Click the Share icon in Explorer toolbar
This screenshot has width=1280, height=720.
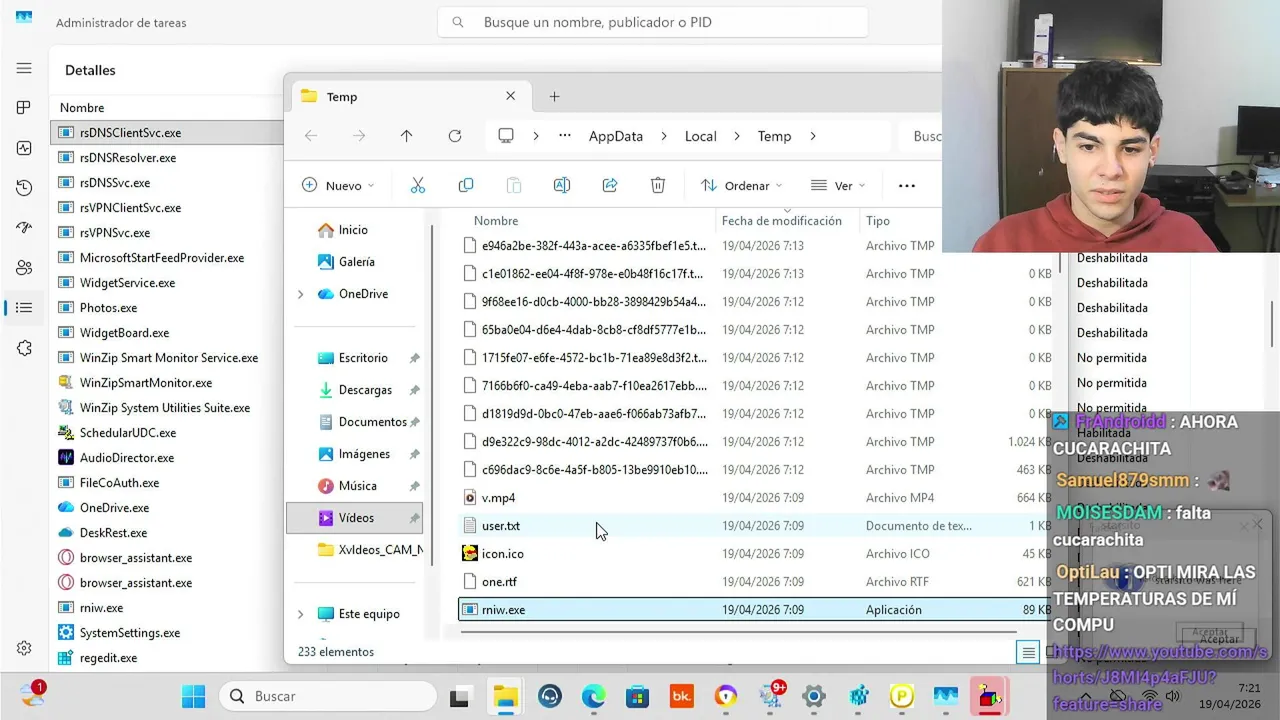click(x=610, y=185)
